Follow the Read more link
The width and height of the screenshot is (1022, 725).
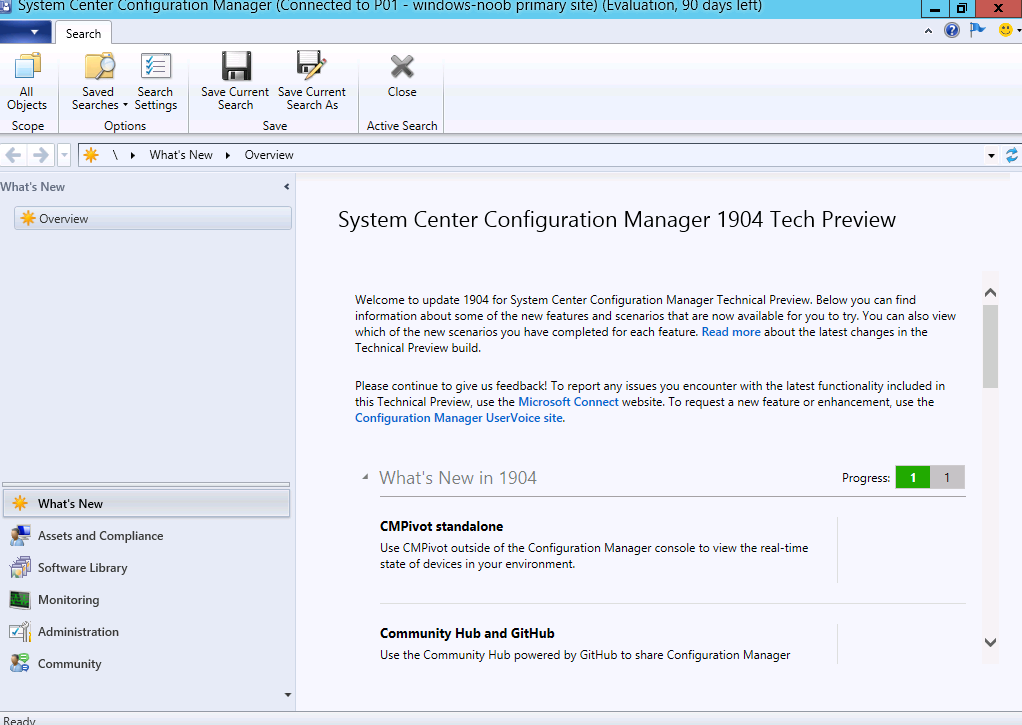731,332
